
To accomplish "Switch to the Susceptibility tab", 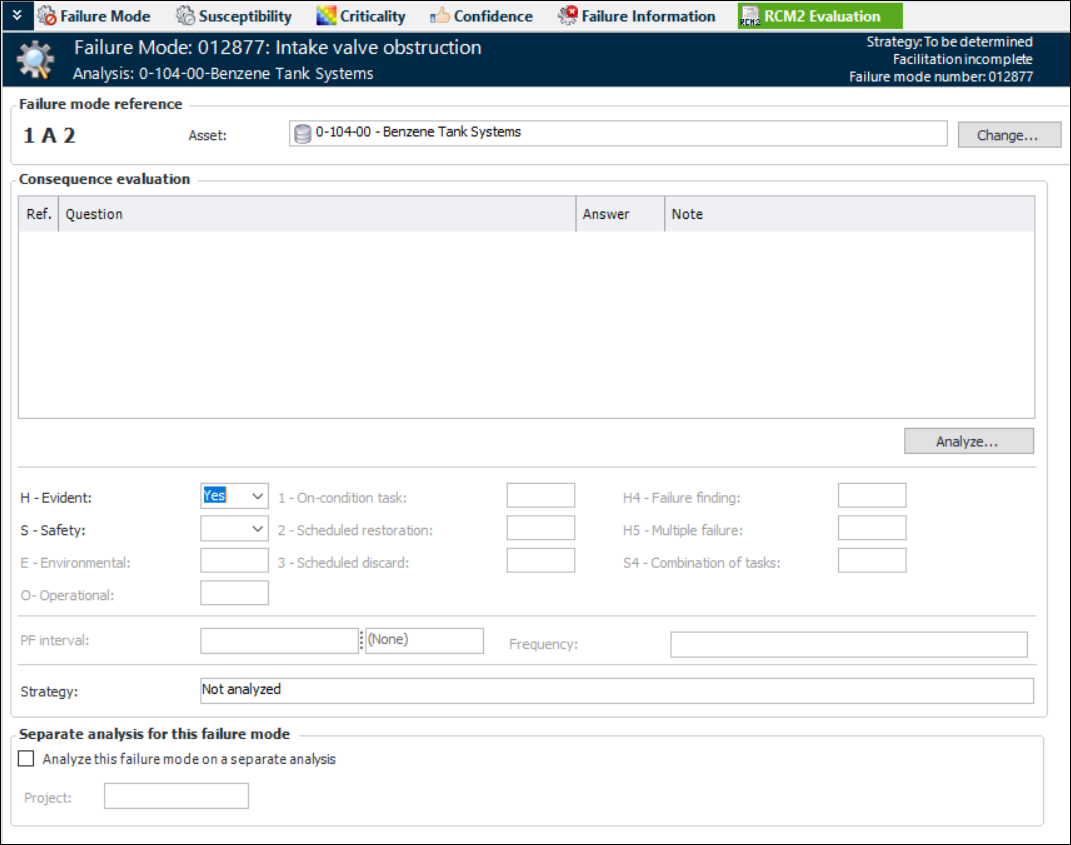I will (x=245, y=16).
